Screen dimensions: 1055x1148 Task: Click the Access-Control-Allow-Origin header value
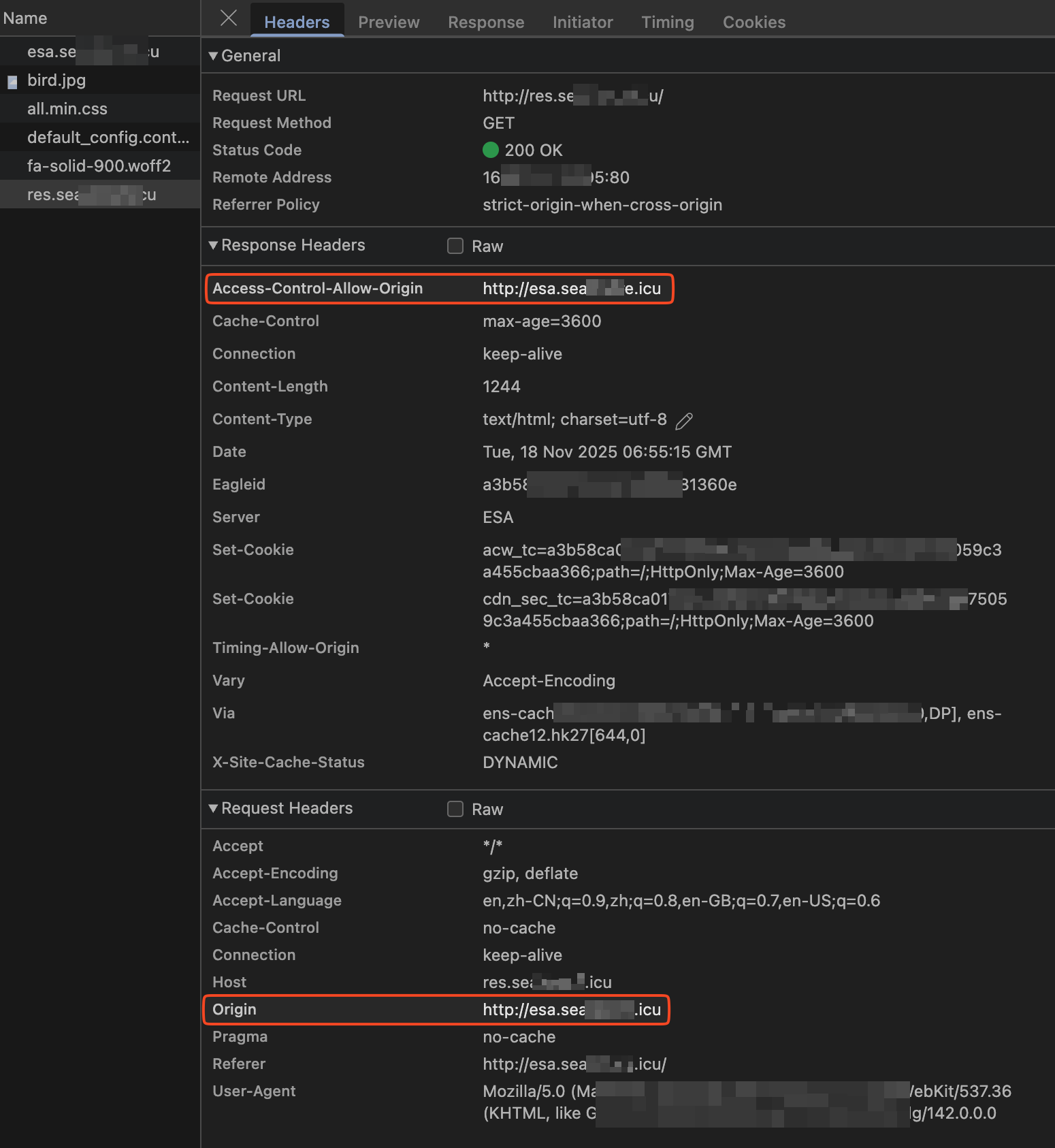click(571, 289)
